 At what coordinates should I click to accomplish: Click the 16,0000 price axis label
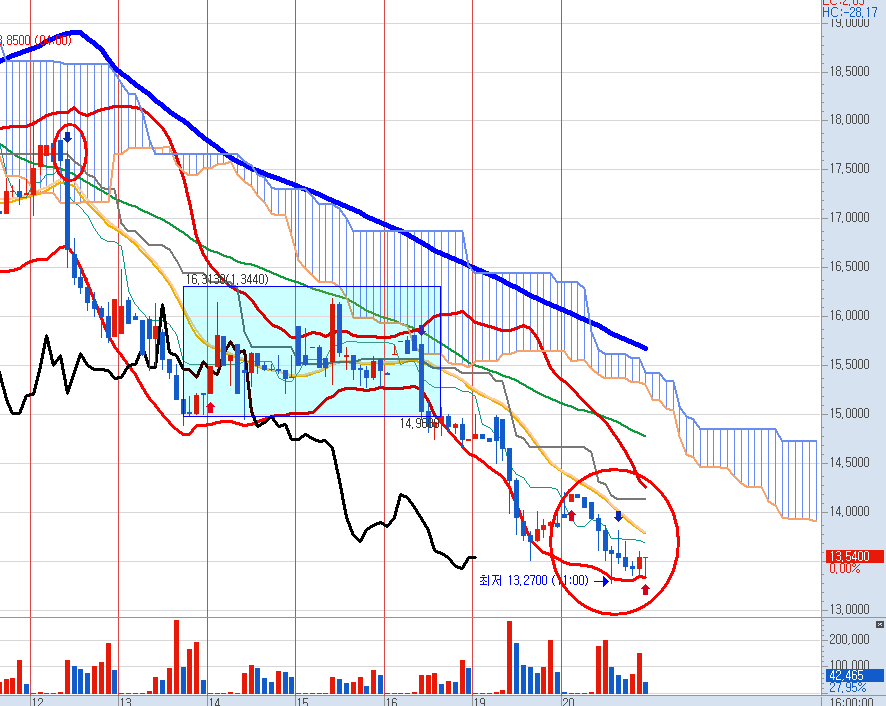(849, 315)
